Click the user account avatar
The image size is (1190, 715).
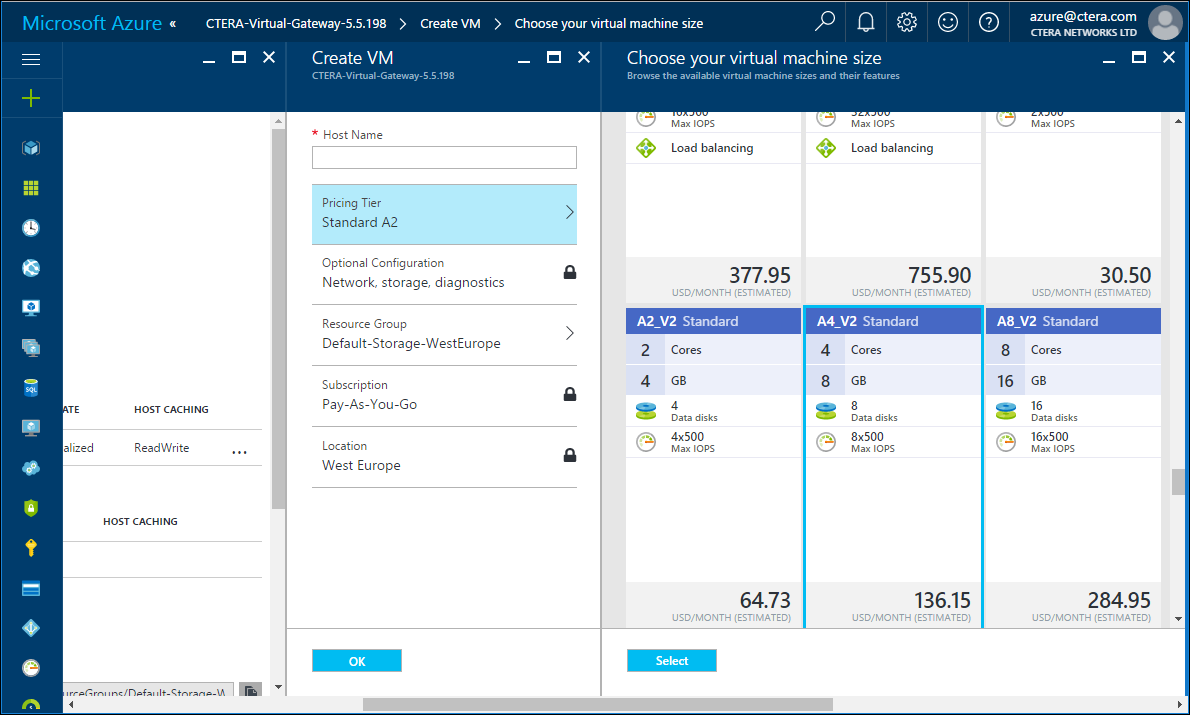(x=1165, y=23)
